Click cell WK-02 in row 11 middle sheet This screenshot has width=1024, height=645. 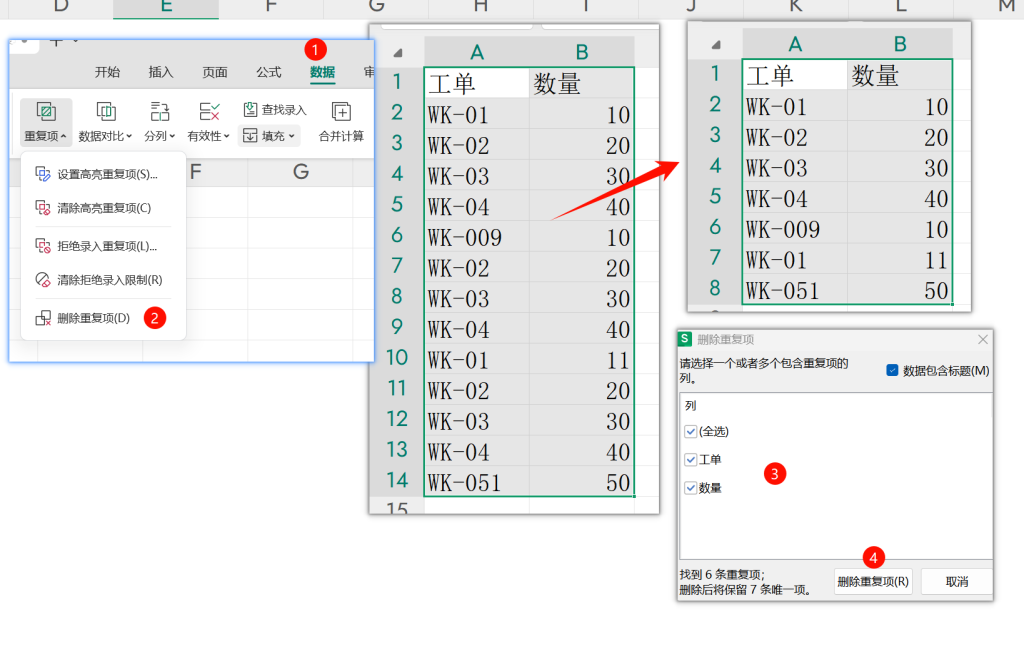pyautogui.click(x=477, y=390)
